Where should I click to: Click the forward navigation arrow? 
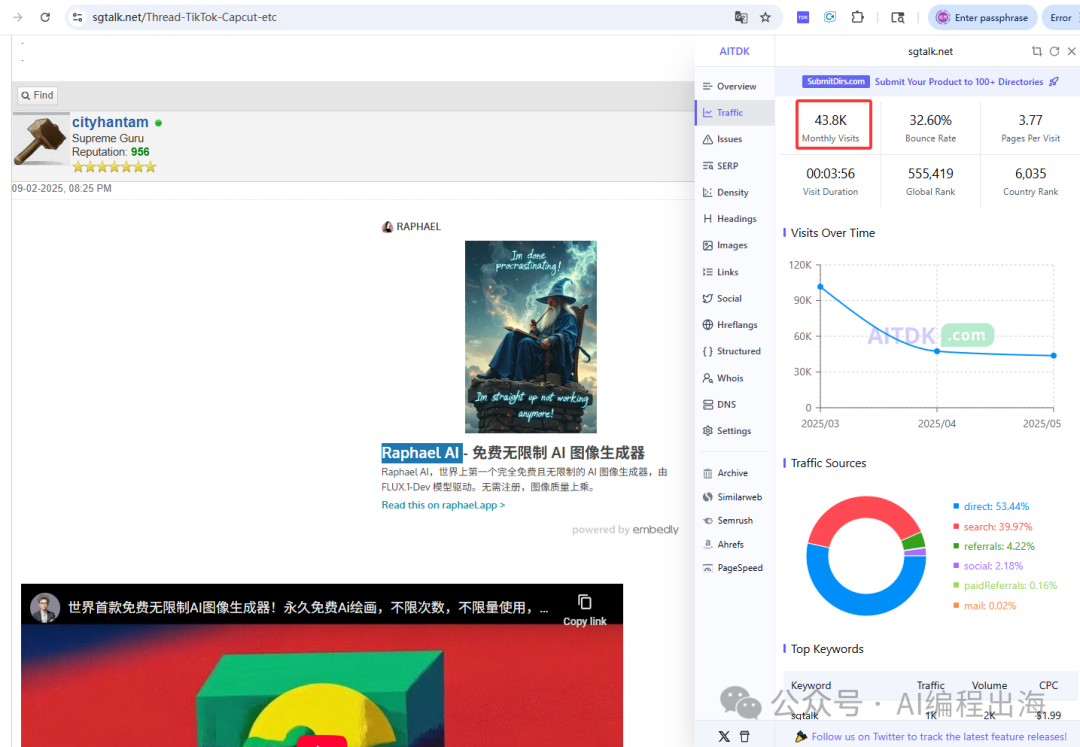[x=18, y=17]
